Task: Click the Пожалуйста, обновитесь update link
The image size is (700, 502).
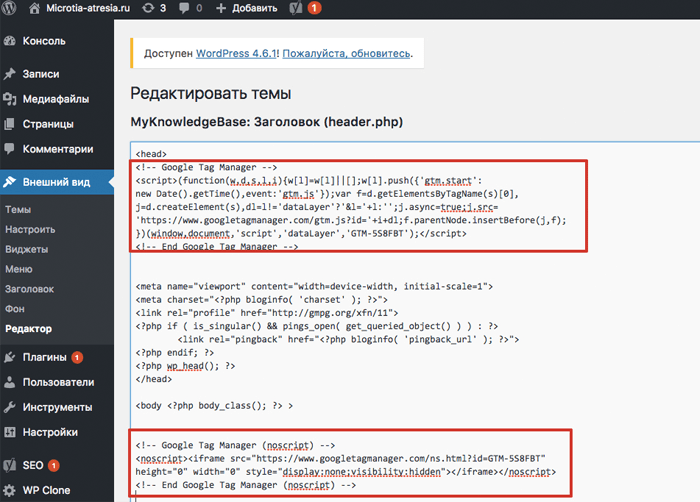Action: click(346, 53)
